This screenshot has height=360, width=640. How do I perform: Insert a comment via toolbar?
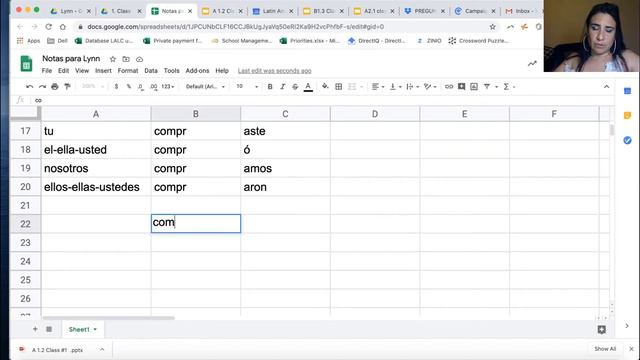click(x=461, y=87)
